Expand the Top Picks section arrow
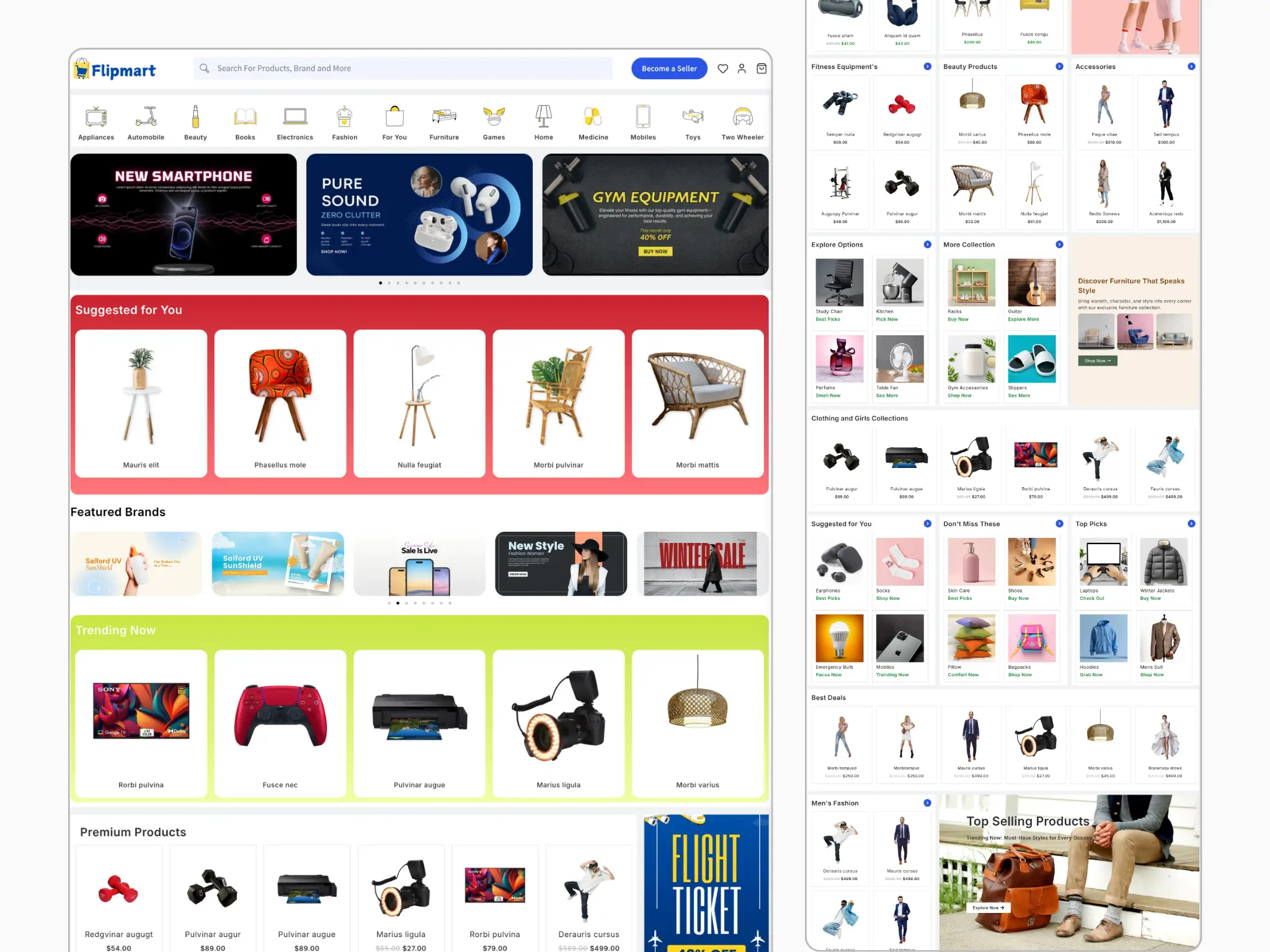 click(x=1191, y=524)
